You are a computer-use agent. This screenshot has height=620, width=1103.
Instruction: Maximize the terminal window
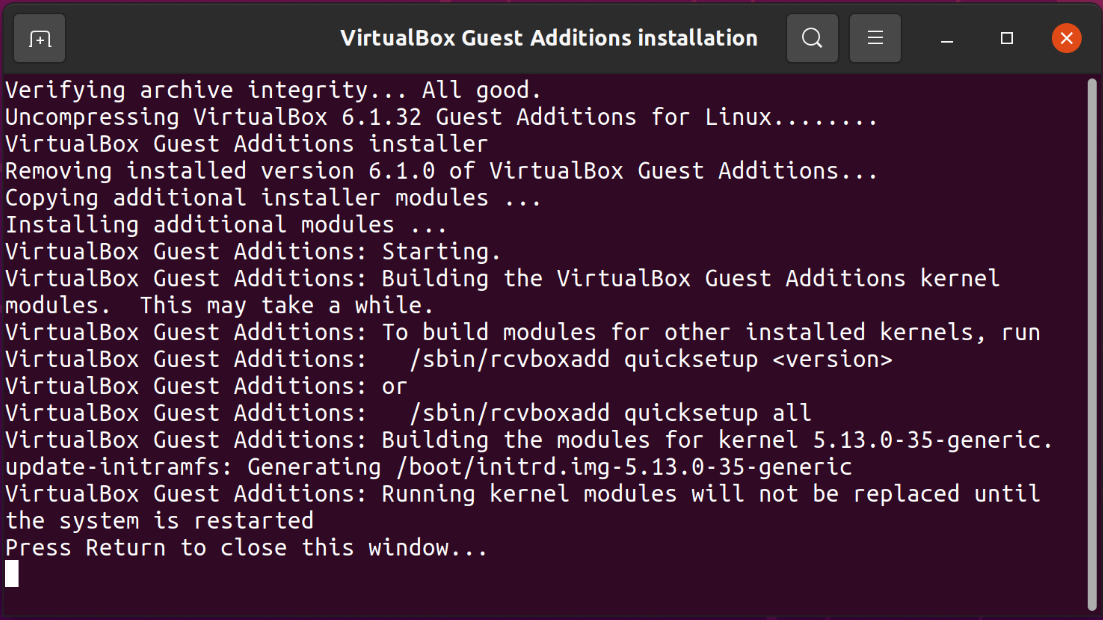(1007, 39)
